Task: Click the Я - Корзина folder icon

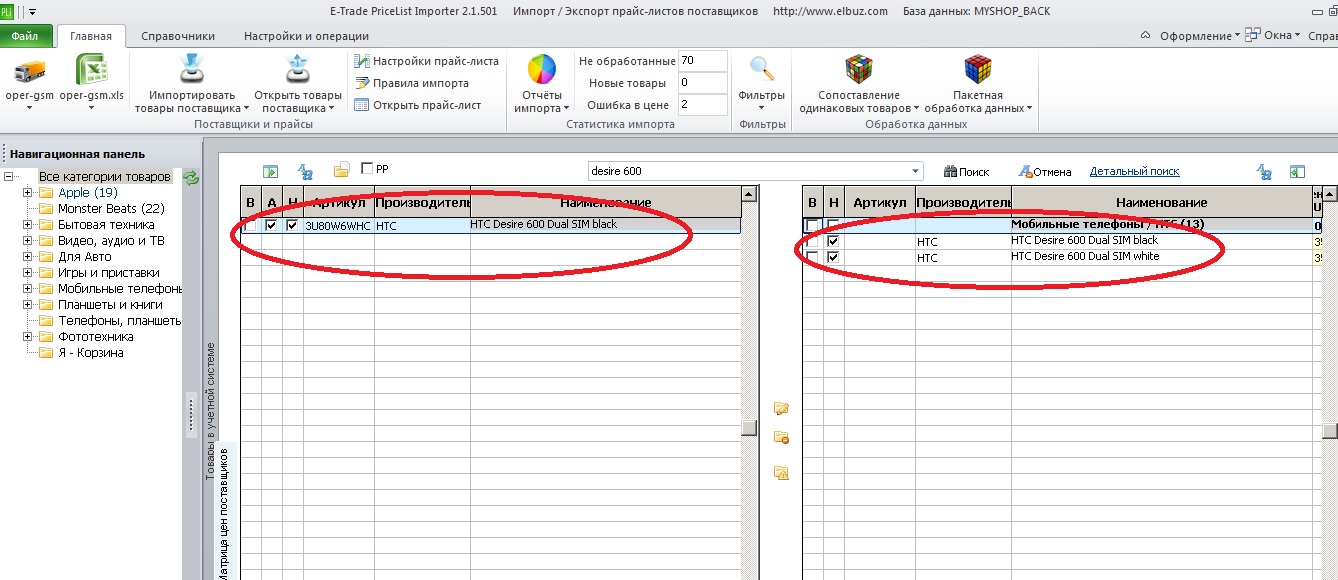Action: click(x=46, y=353)
